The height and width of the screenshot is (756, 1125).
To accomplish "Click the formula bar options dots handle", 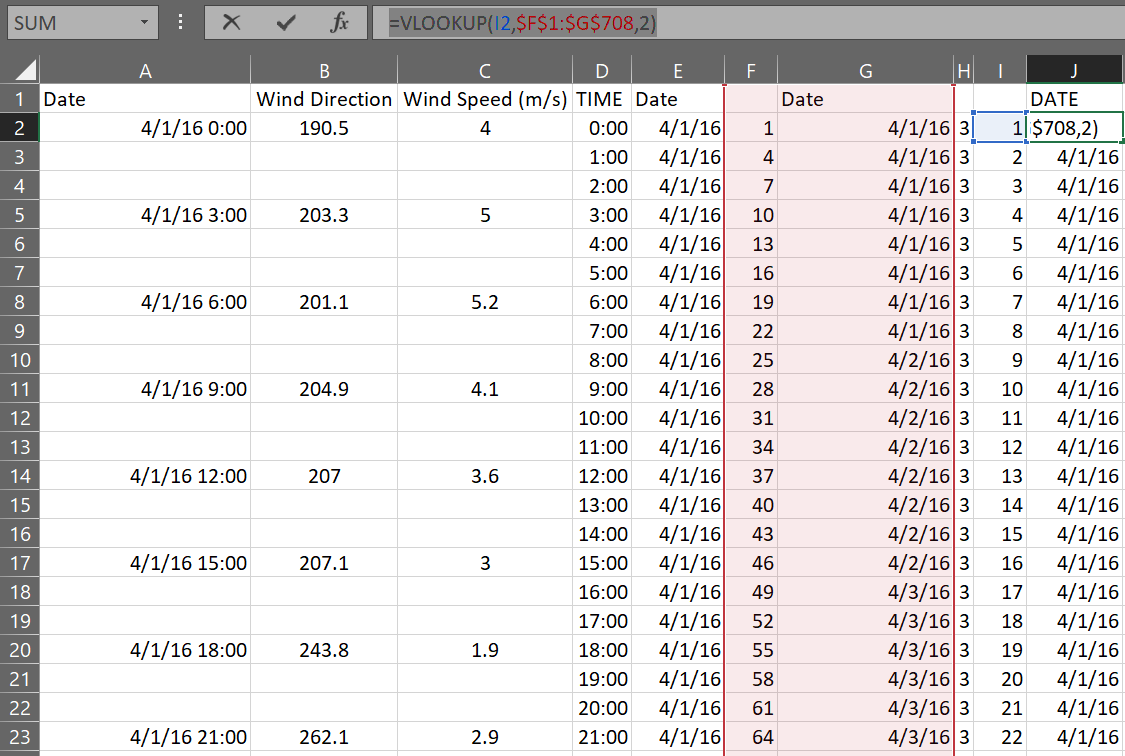I will click(180, 23).
